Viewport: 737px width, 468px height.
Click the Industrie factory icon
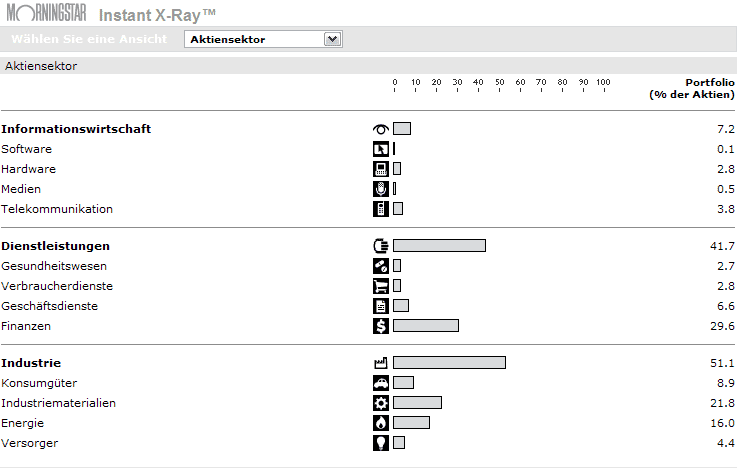380,363
